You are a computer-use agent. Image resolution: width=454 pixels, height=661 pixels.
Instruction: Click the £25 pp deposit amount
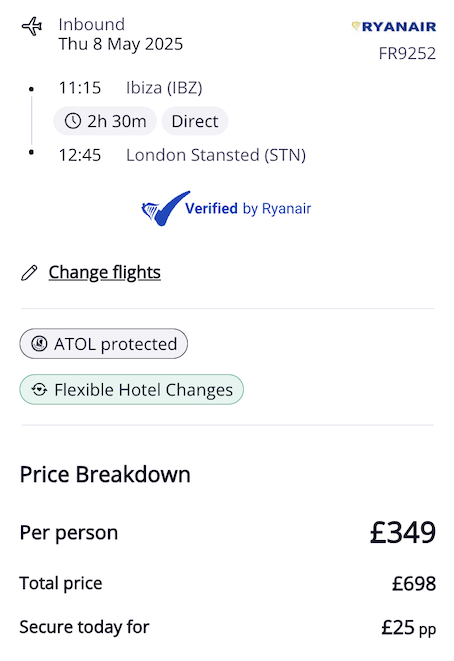408,627
